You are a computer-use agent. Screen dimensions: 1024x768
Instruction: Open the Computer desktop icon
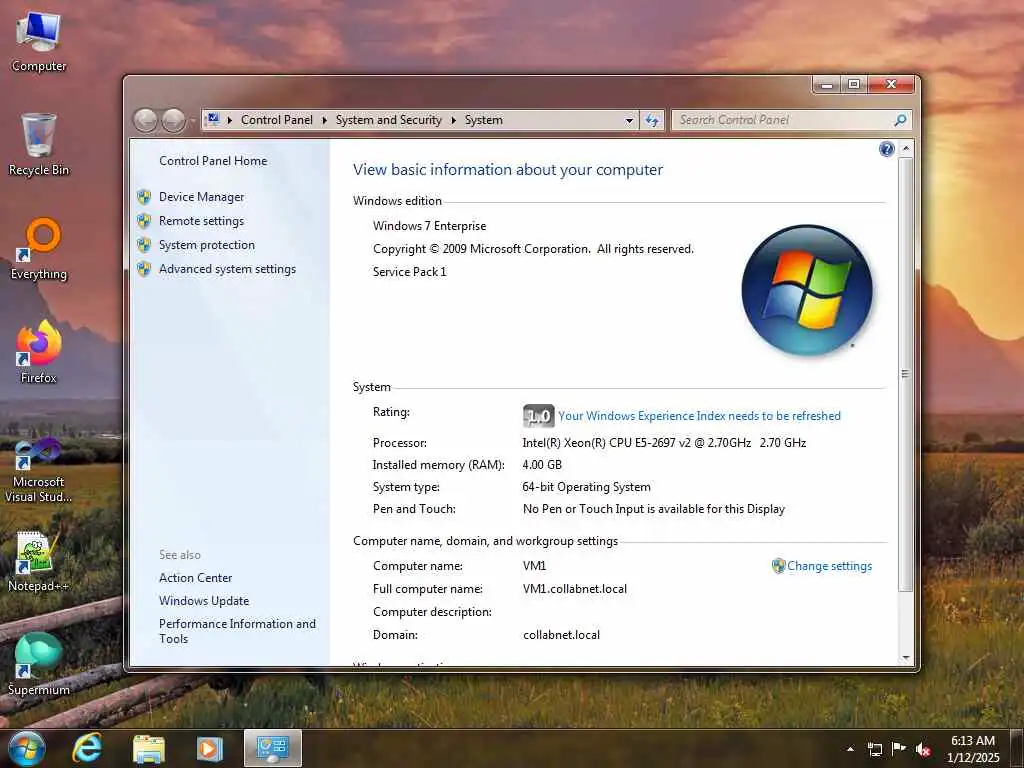pyautogui.click(x=39, y=42)
